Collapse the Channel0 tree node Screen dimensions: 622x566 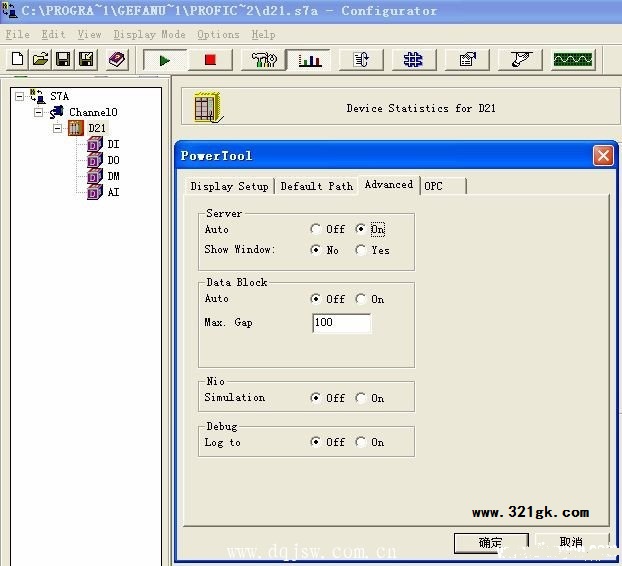(39, 113)
